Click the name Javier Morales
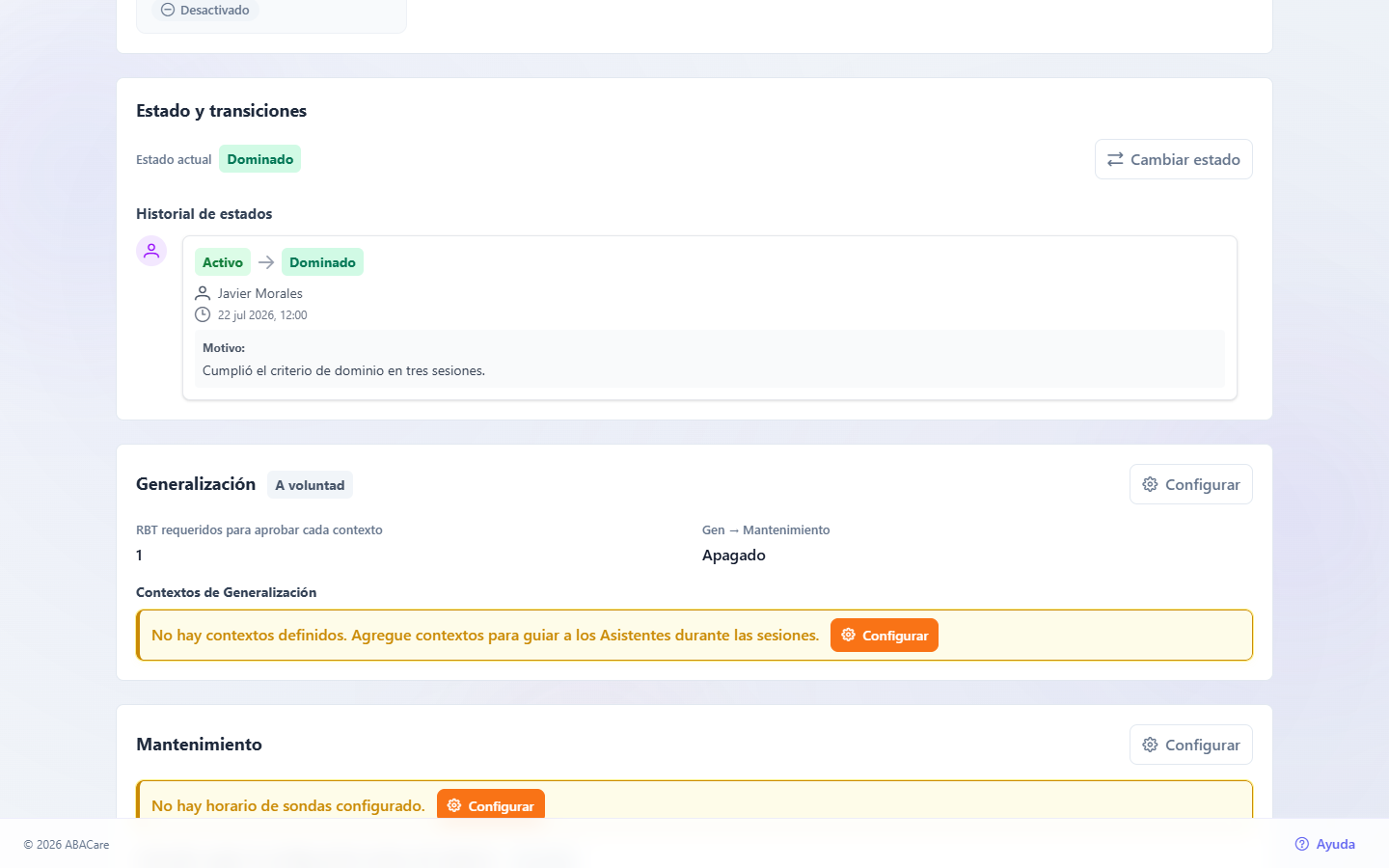The image size is (1389, 868). tap(260, 293)
